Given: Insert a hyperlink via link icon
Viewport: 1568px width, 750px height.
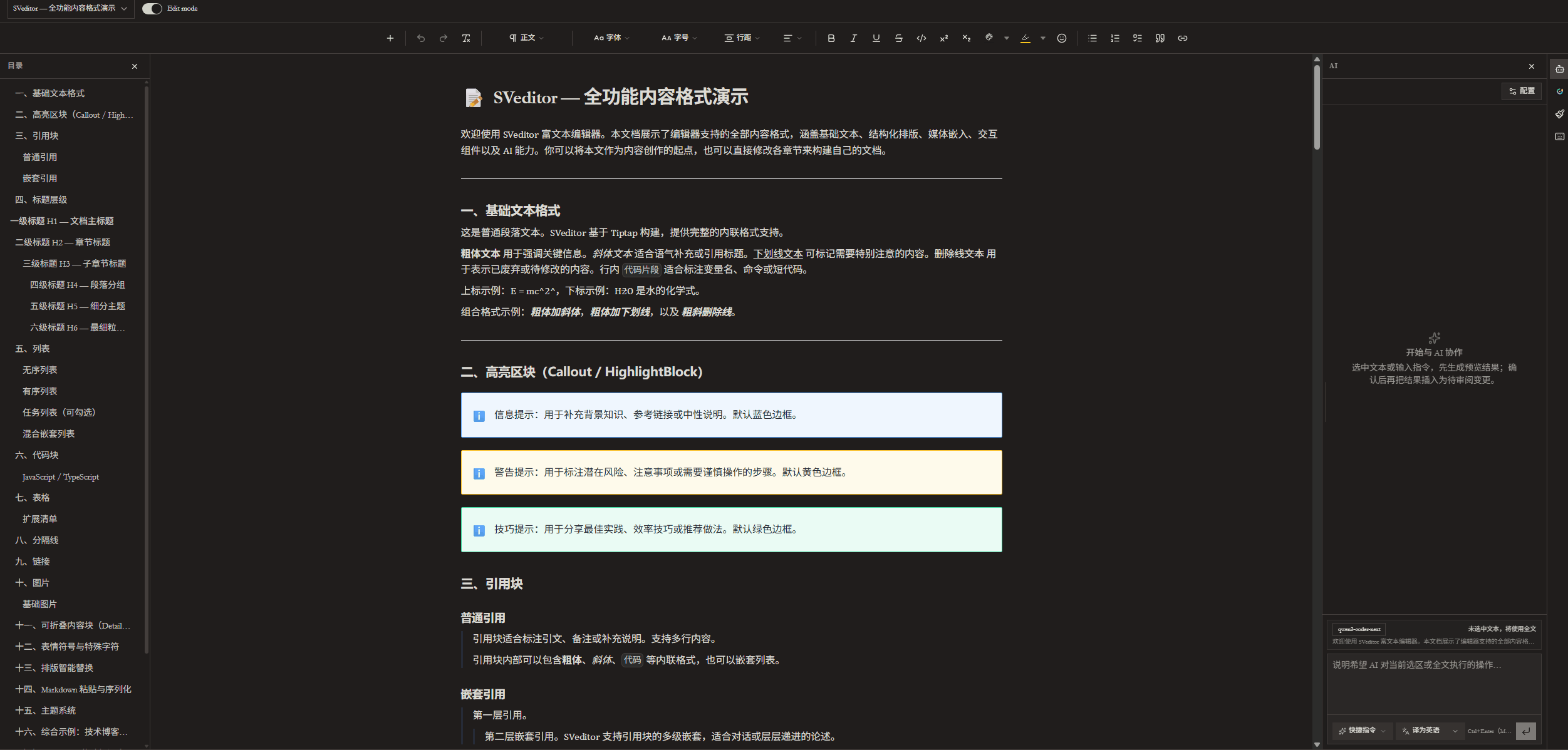Looking at the screenshot, I should [x=1182, y=38].
